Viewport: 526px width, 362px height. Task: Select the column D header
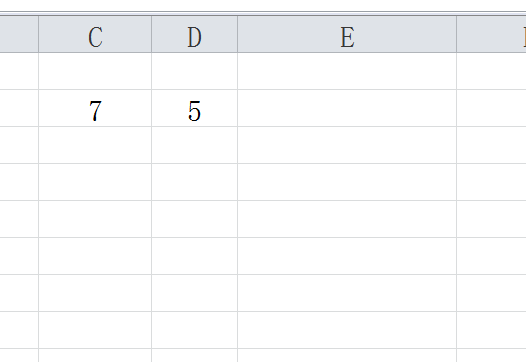coord(195,34)
